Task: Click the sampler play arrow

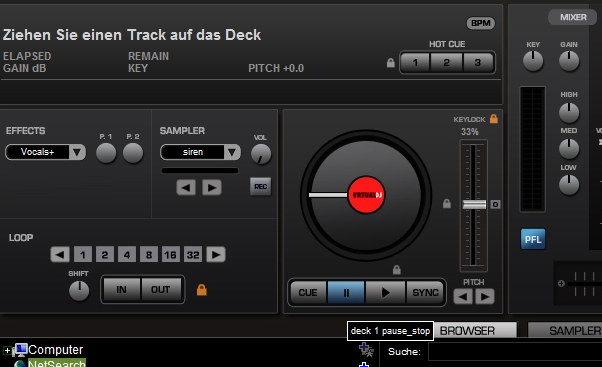Action: click(x=212, y=187)
